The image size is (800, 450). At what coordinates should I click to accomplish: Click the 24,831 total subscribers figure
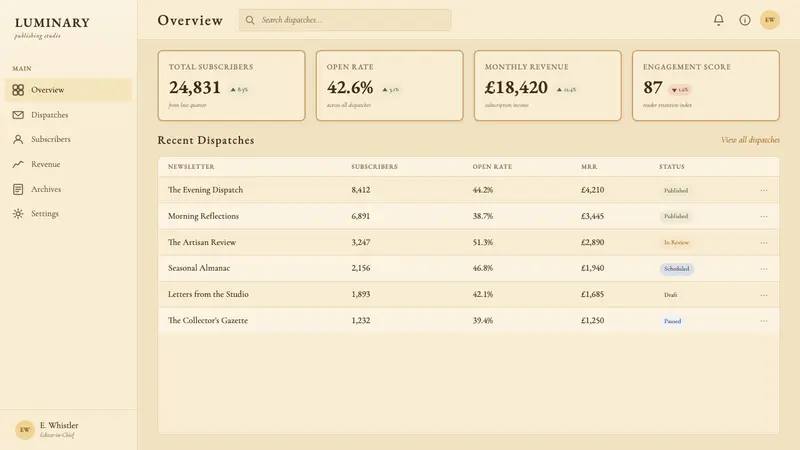tap(195, 88)
